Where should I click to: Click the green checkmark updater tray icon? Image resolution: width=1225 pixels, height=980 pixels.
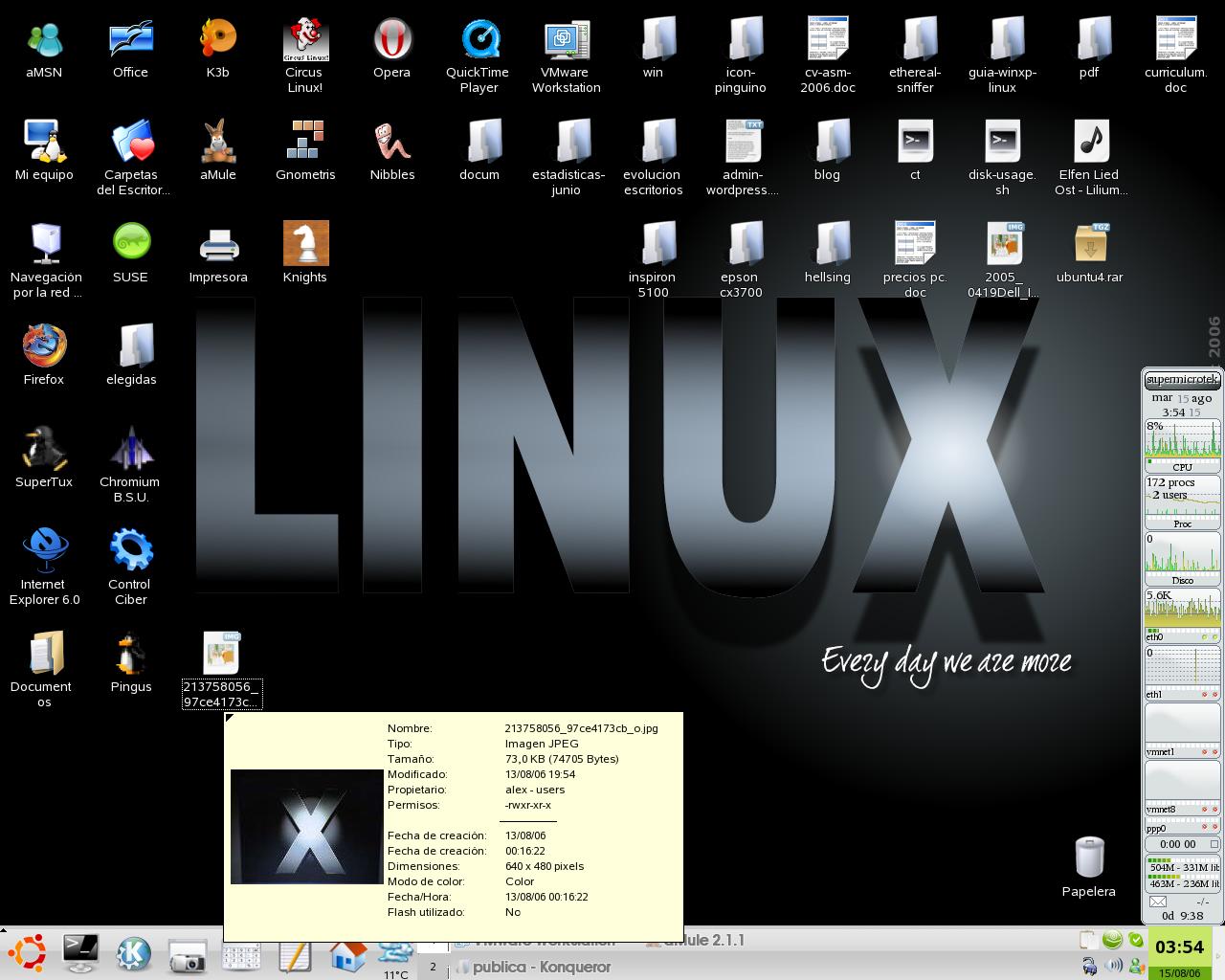1135,940
